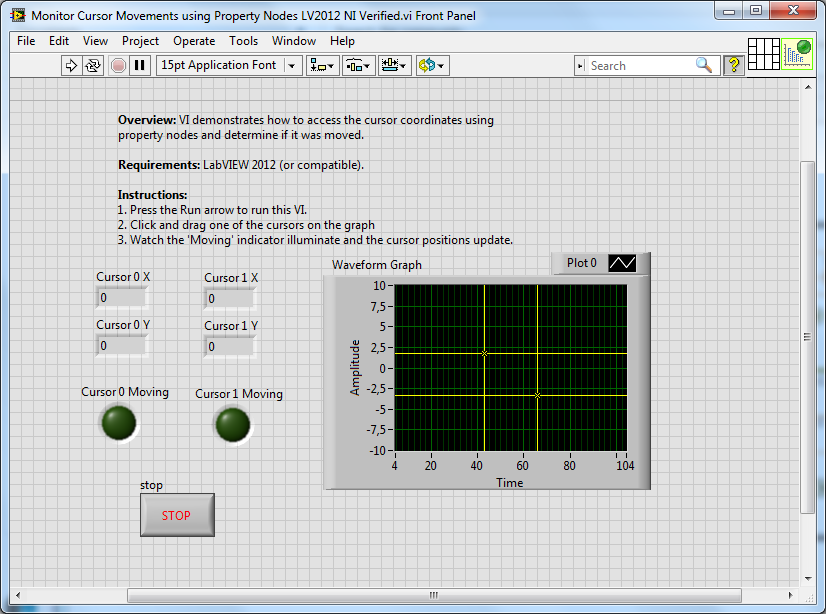The height and width of the screenshot is (614, 826).
Task: Open the Project menu
Action: 140,41
